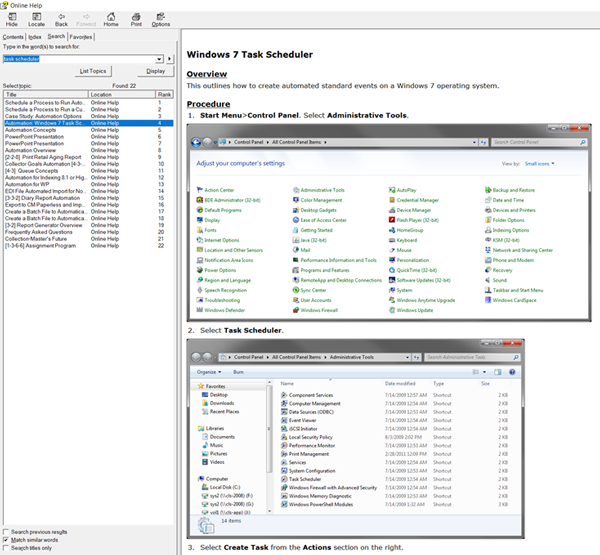The image size is (600, 555).
Task: Click the Home toolbar icon
Action: click(x=111, y=20)
